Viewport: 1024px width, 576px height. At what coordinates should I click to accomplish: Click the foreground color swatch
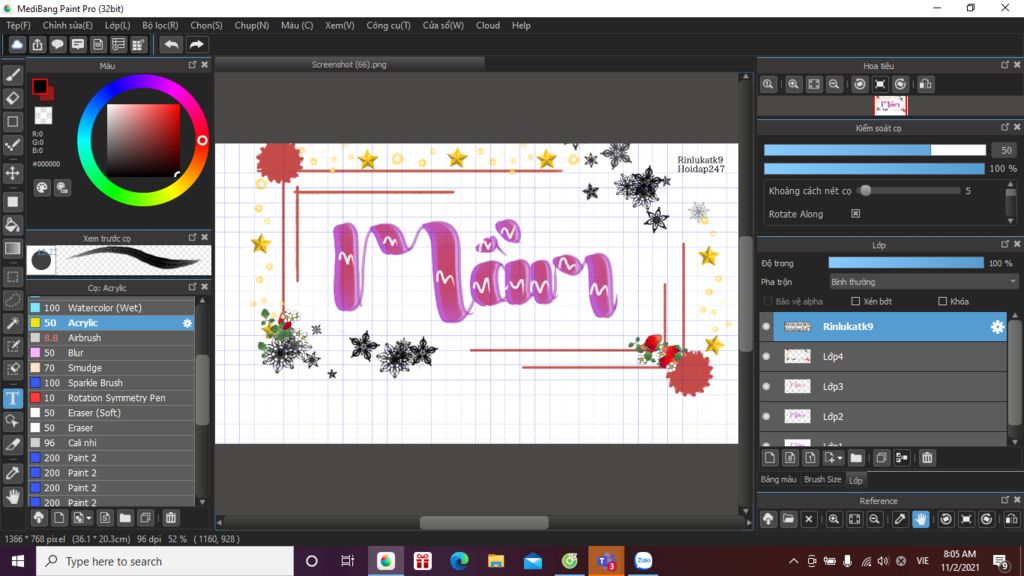pos(40,86)
